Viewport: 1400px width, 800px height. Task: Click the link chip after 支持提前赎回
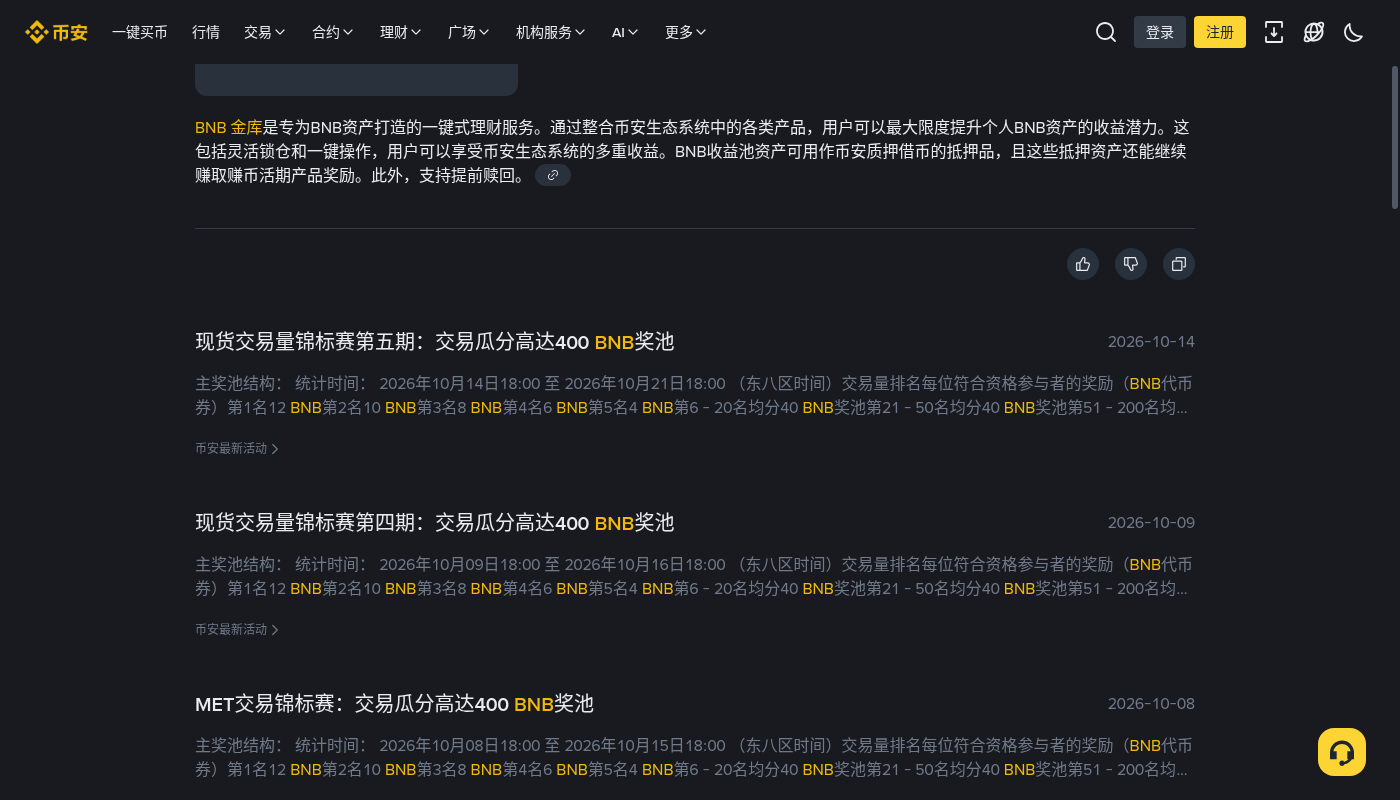553,175
